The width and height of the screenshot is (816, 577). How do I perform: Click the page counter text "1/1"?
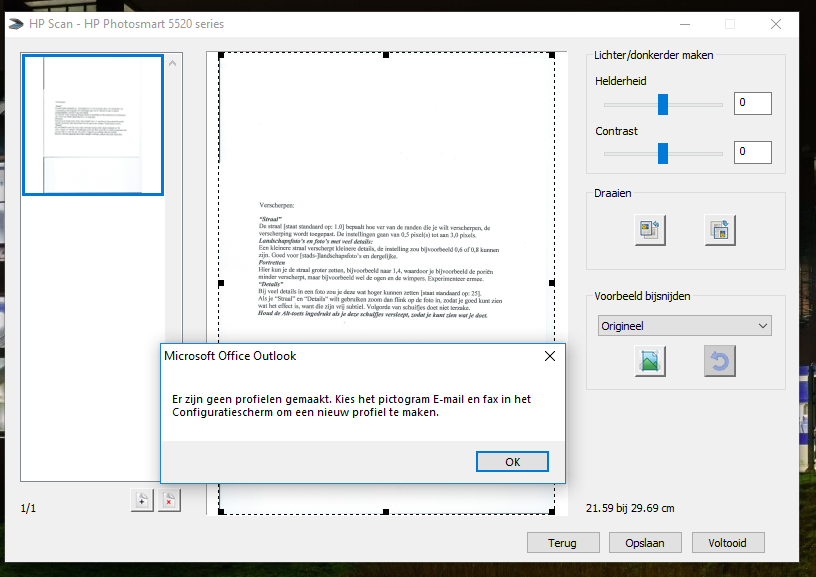click(x=28, y=508)
